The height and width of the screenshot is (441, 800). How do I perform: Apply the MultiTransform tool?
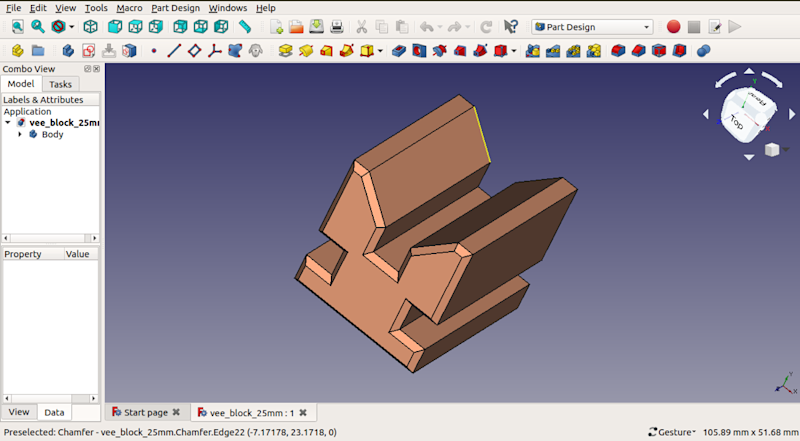(593, 51)
